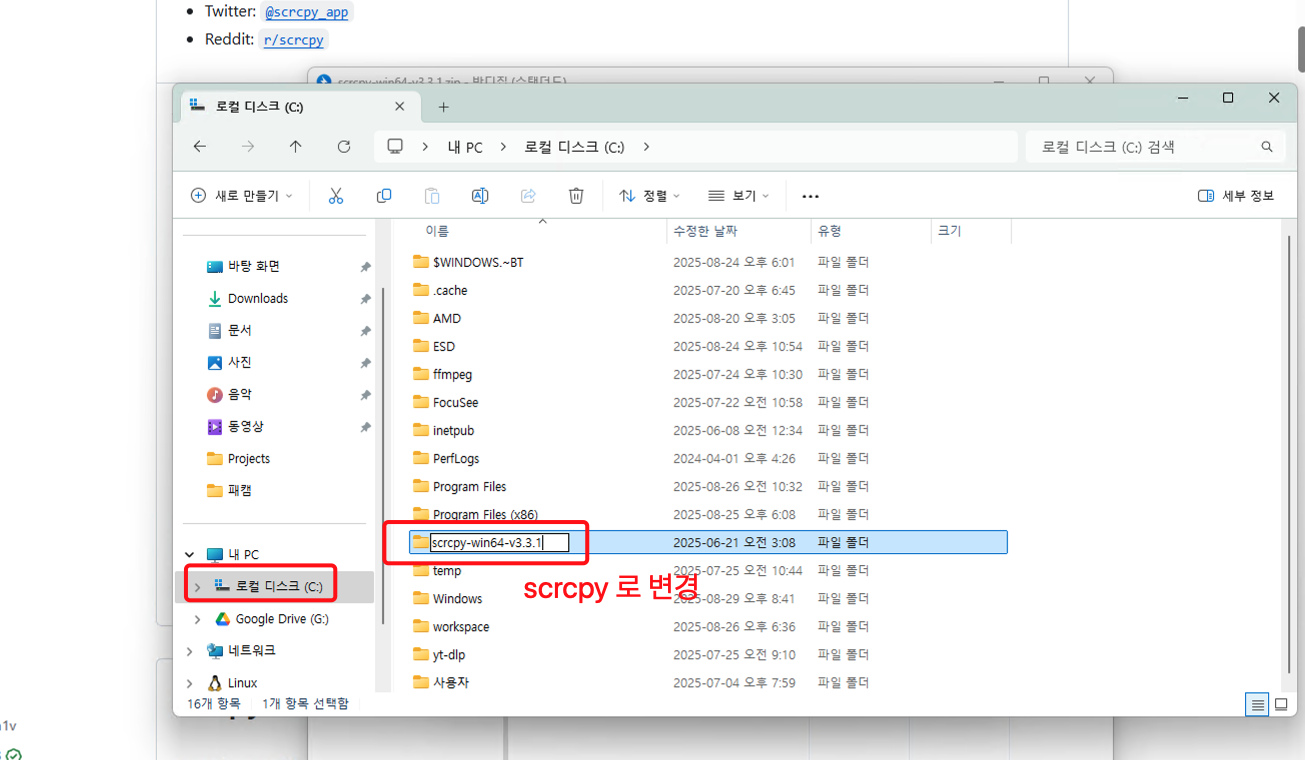Open the 새로 만들기 dropdown
Image resolution: width=1305 pixels, height=760 pixels.
(x=241, y=196)
